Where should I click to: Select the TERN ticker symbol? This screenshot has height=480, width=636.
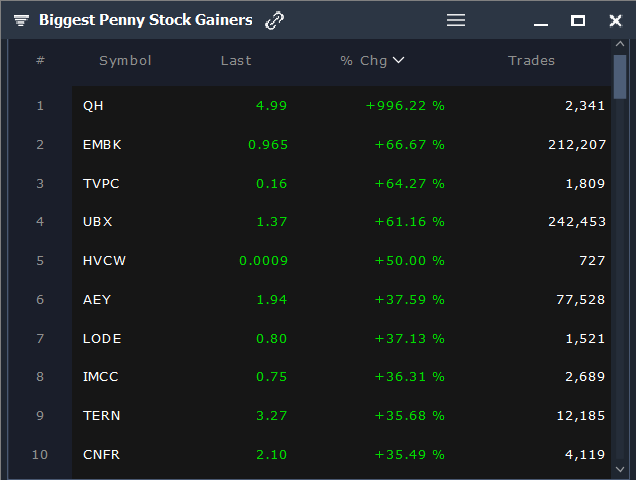click(x=102, y=416)
